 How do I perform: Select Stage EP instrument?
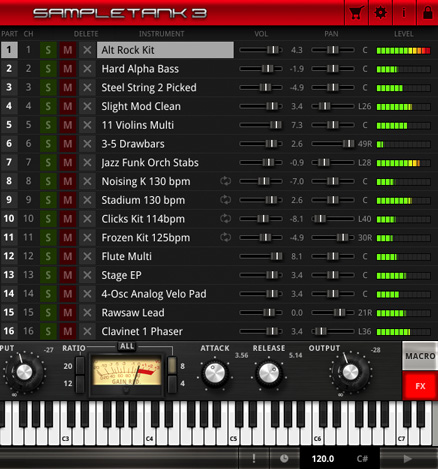pos(165,275)
